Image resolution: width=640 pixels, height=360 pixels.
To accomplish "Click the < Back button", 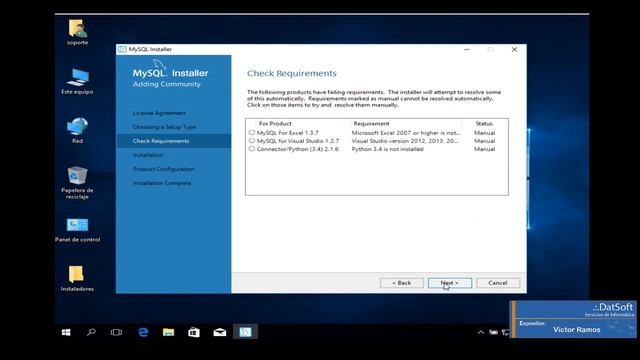I will point(402,283).
